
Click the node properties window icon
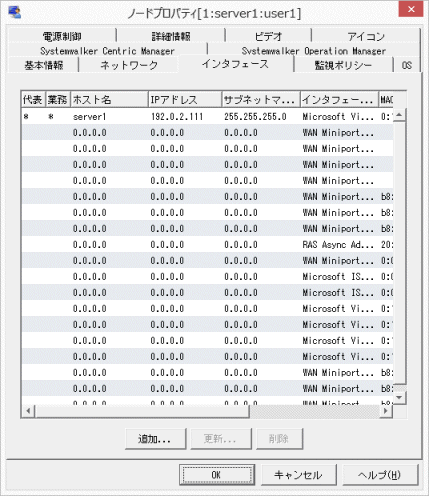tap(14, 12)
